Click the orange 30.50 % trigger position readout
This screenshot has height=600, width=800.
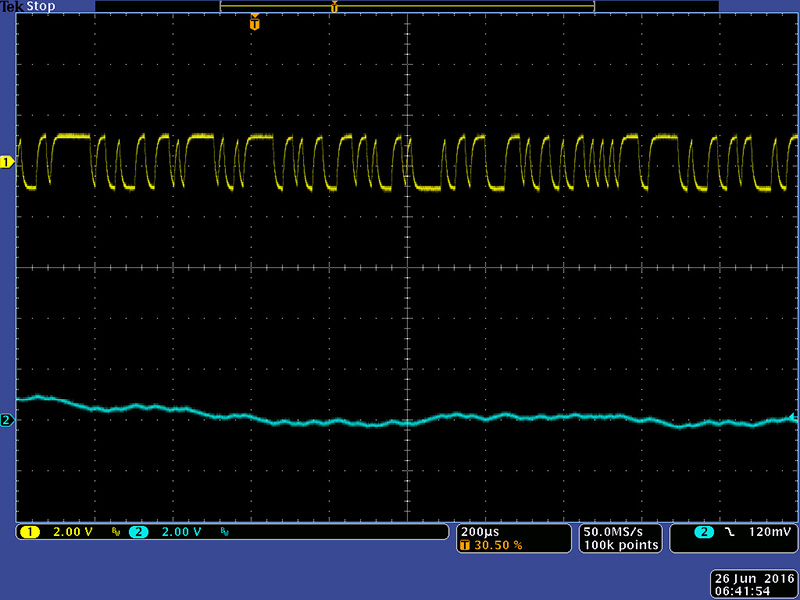pyautogui.click(x=495, y=545)
